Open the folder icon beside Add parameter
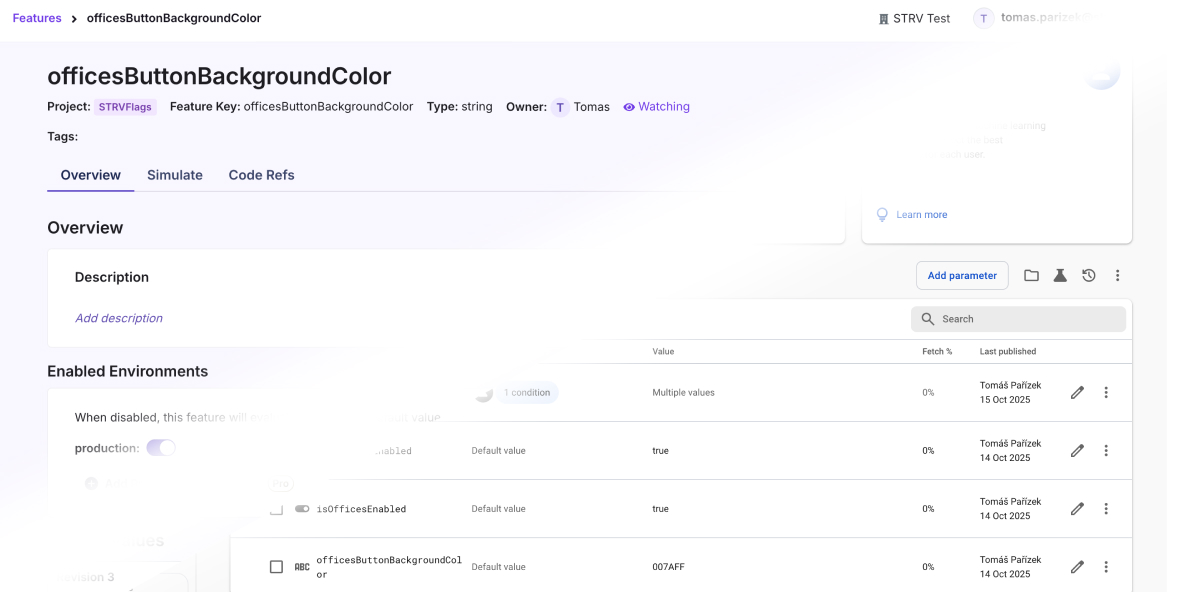 pos(1031,276)
